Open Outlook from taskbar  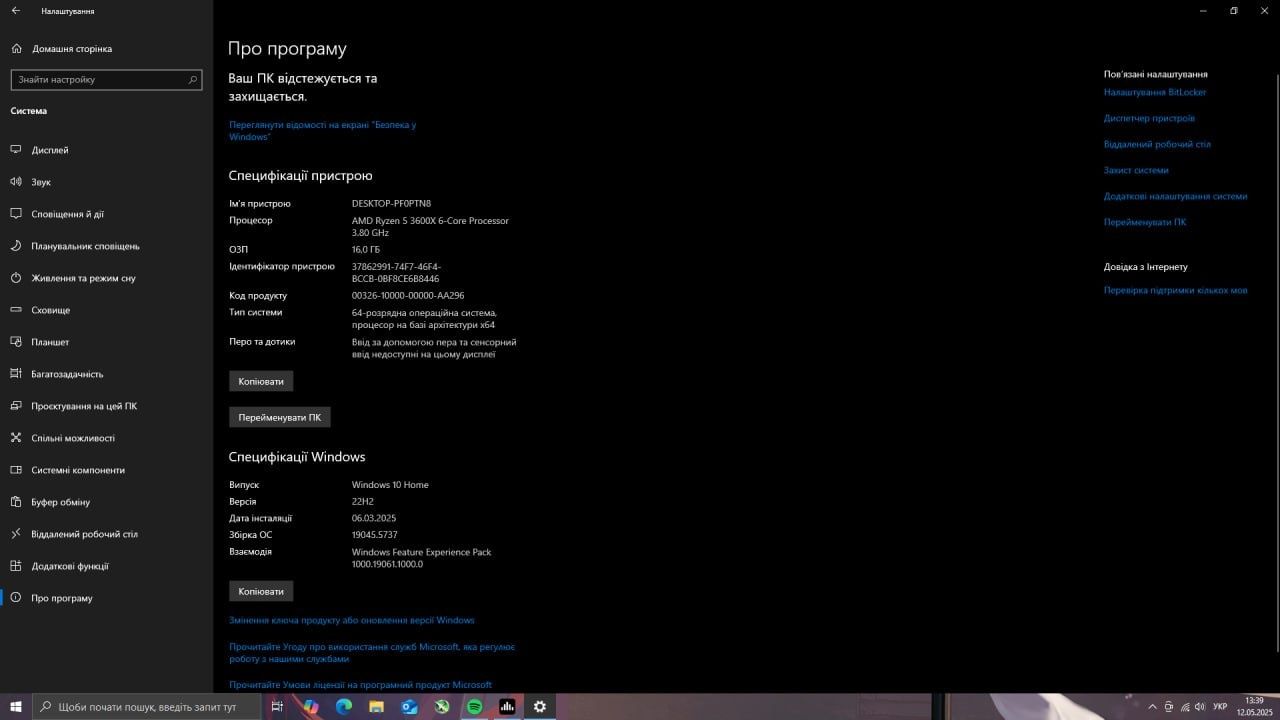pos(409,707)
